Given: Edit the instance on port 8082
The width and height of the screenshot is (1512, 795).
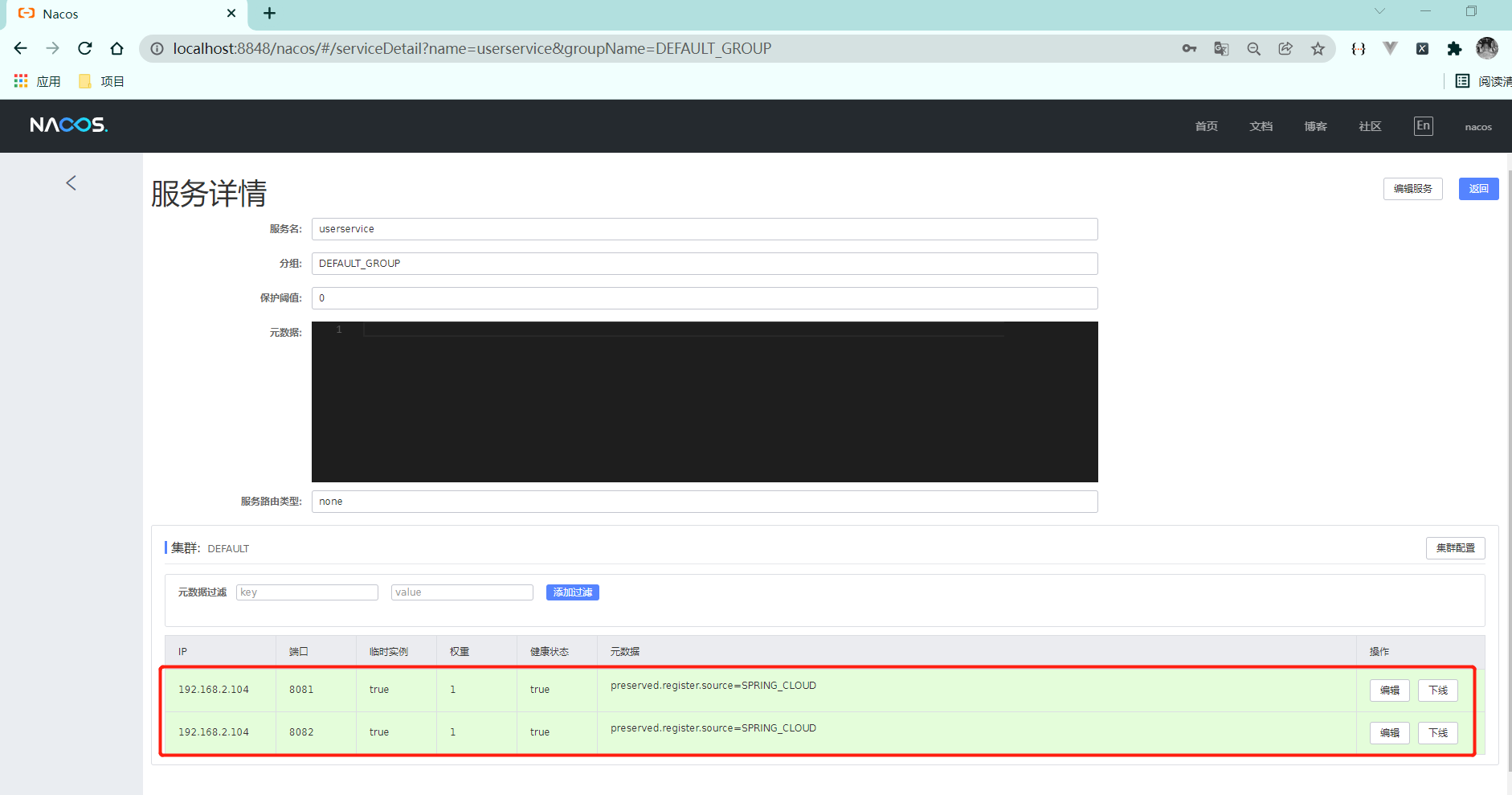Looking at the screenshot, I should (x=1390, y=733).
